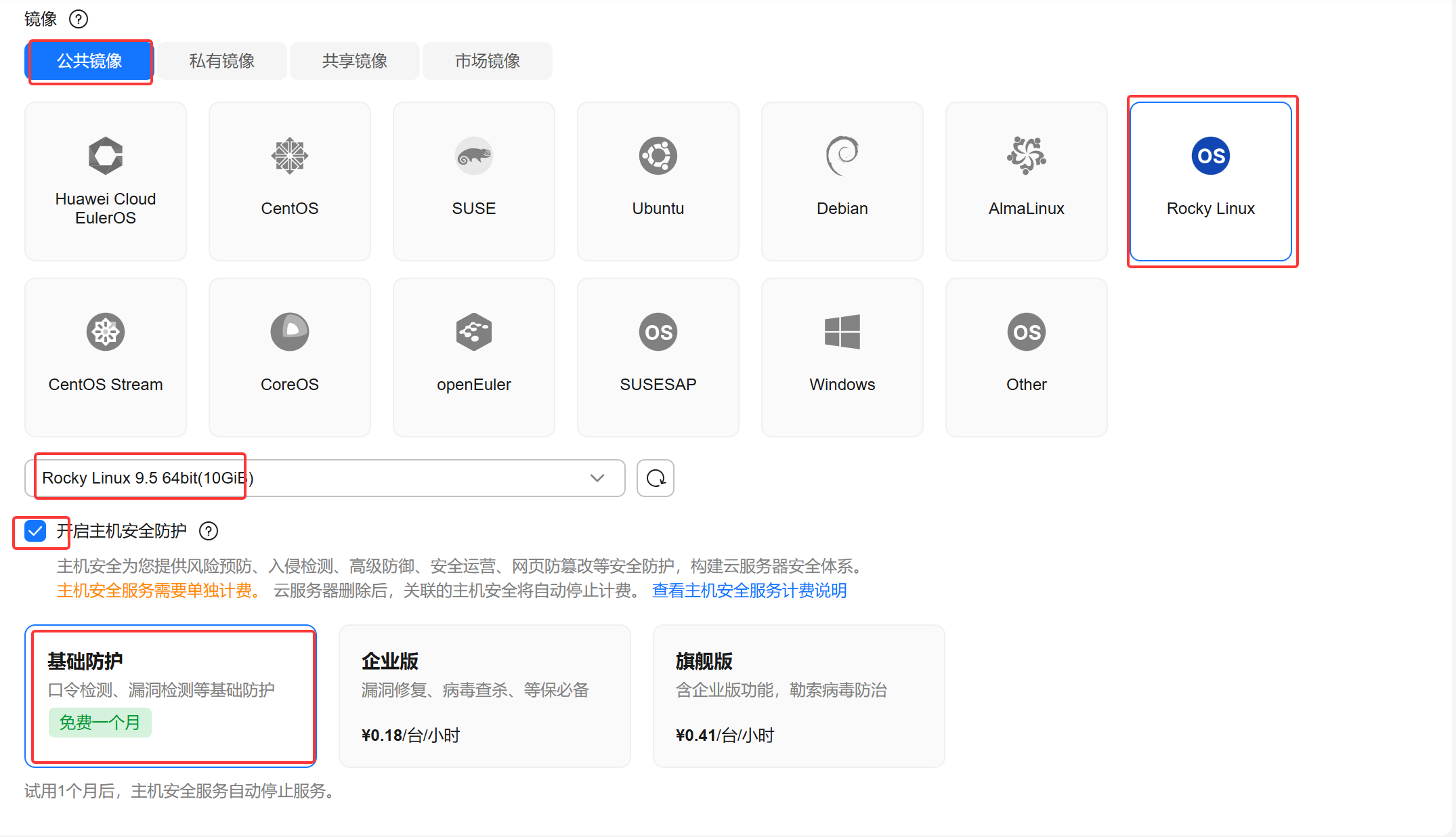Switch to 共享镜像 tab
1456x837 pixels.
click(x=355, y=61)
